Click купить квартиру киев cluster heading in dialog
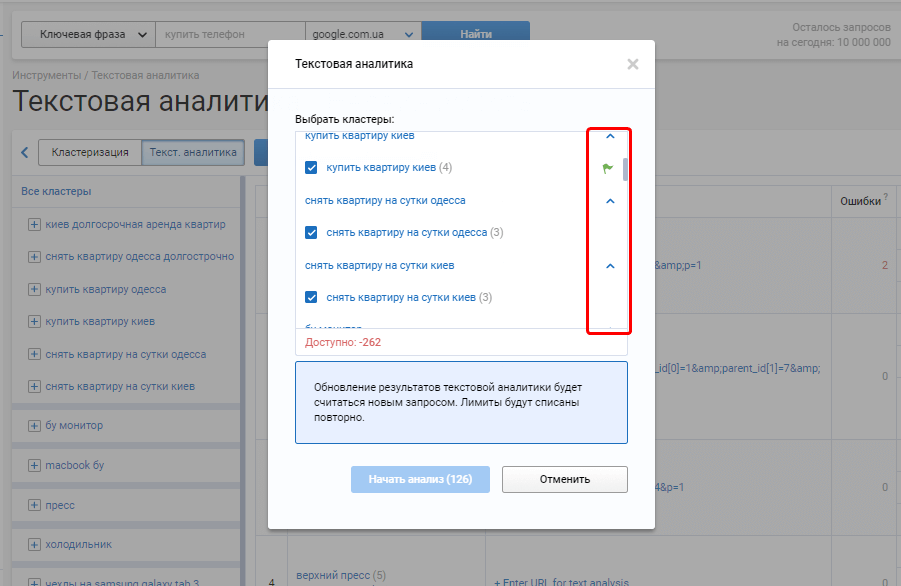The image size is (901, 586). [x=360, y=136]
